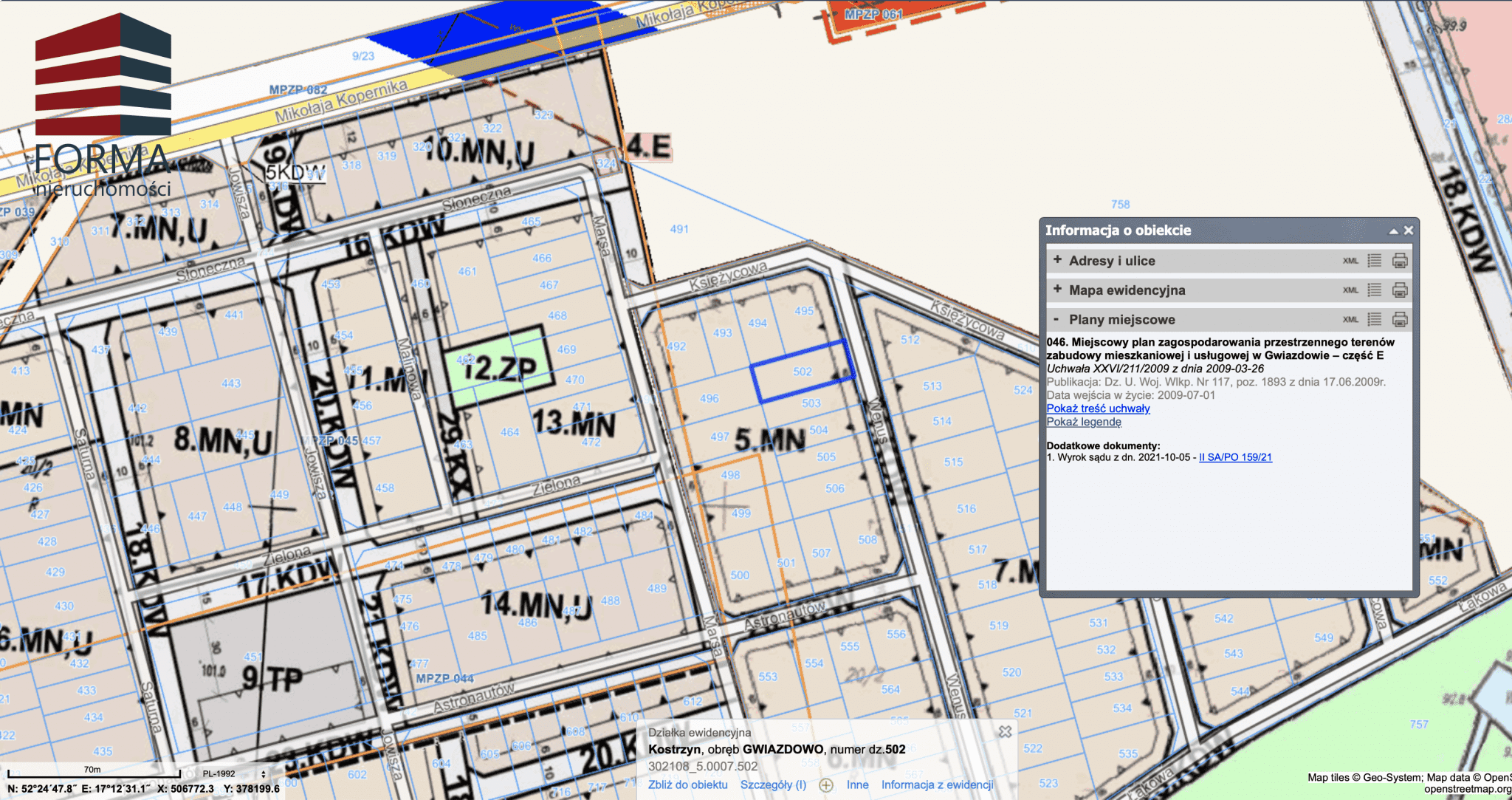This screenshot has width=1512, height=800.
Task: Open list view for Adresy i ulice
Action: [1374, 261]
